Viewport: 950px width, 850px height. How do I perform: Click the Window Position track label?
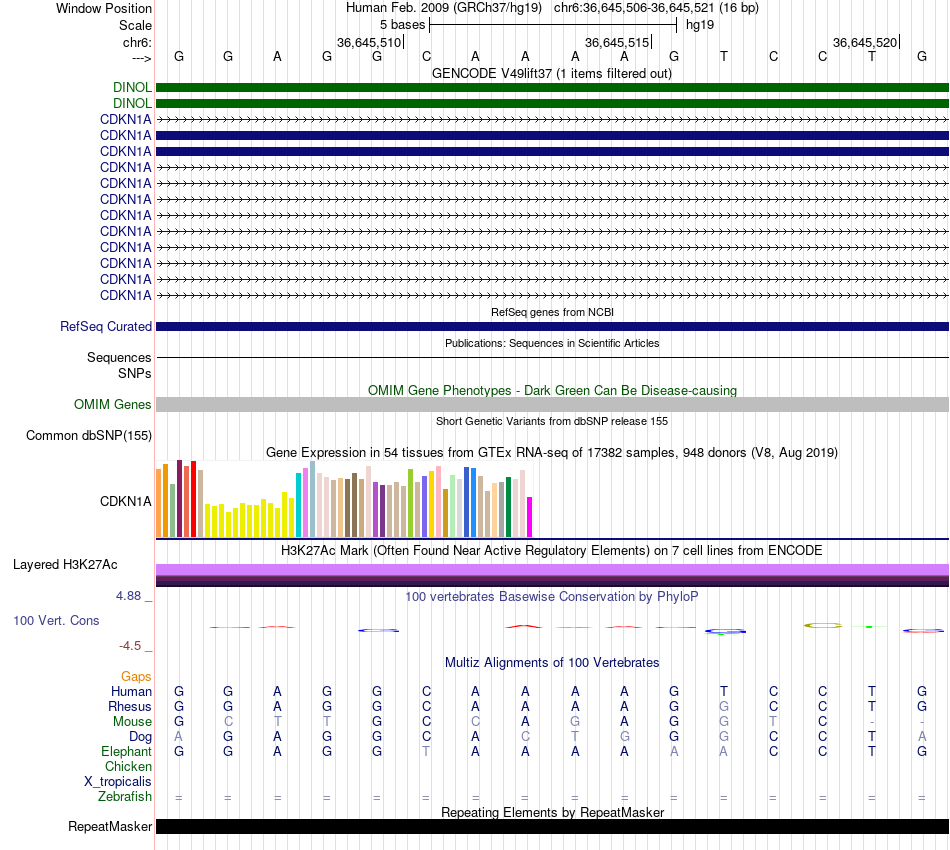pyautogui.click(x=104, y=8)
